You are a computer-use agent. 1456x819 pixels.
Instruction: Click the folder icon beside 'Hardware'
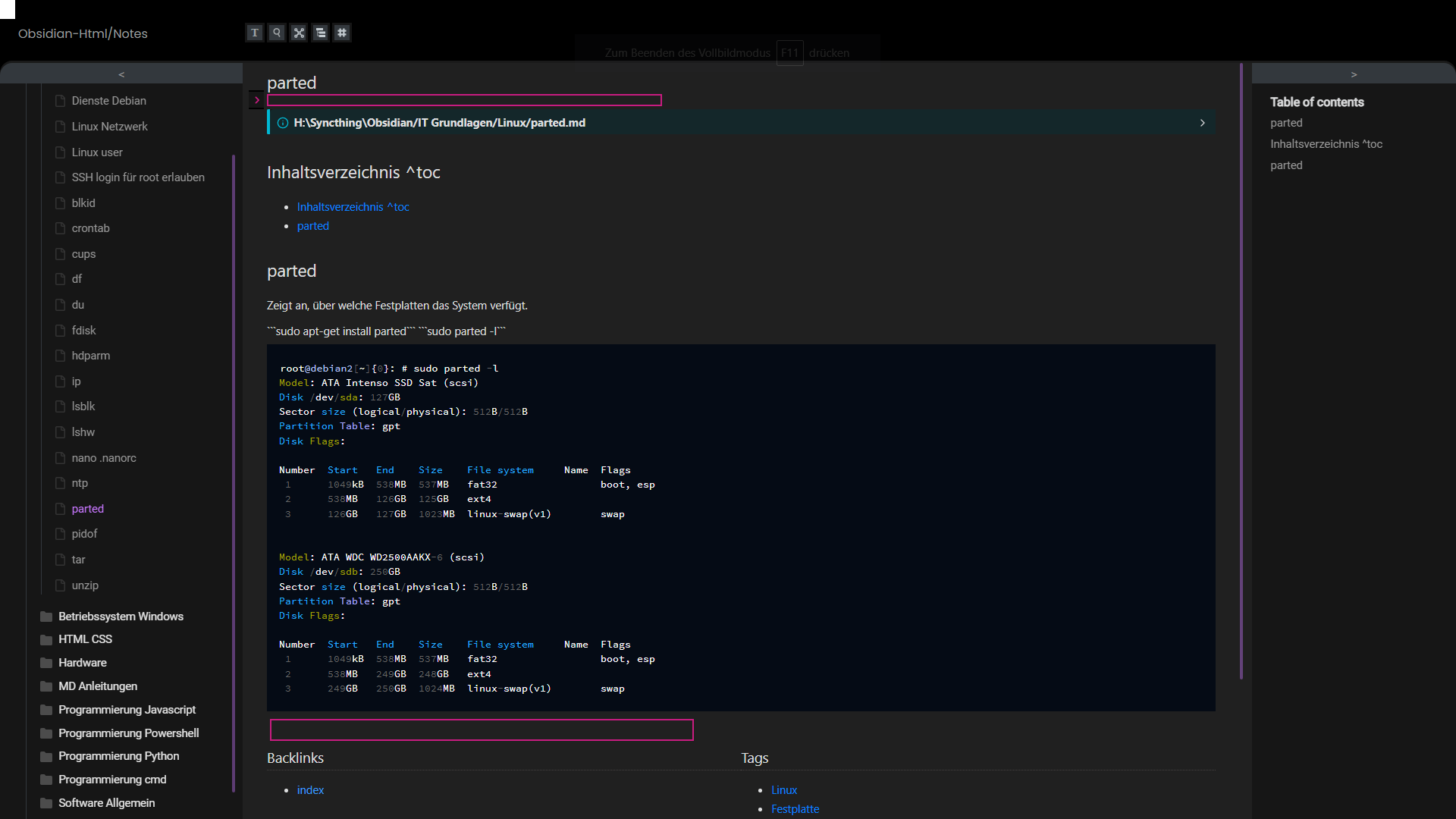pyautogui.click(x=45, y=662)
